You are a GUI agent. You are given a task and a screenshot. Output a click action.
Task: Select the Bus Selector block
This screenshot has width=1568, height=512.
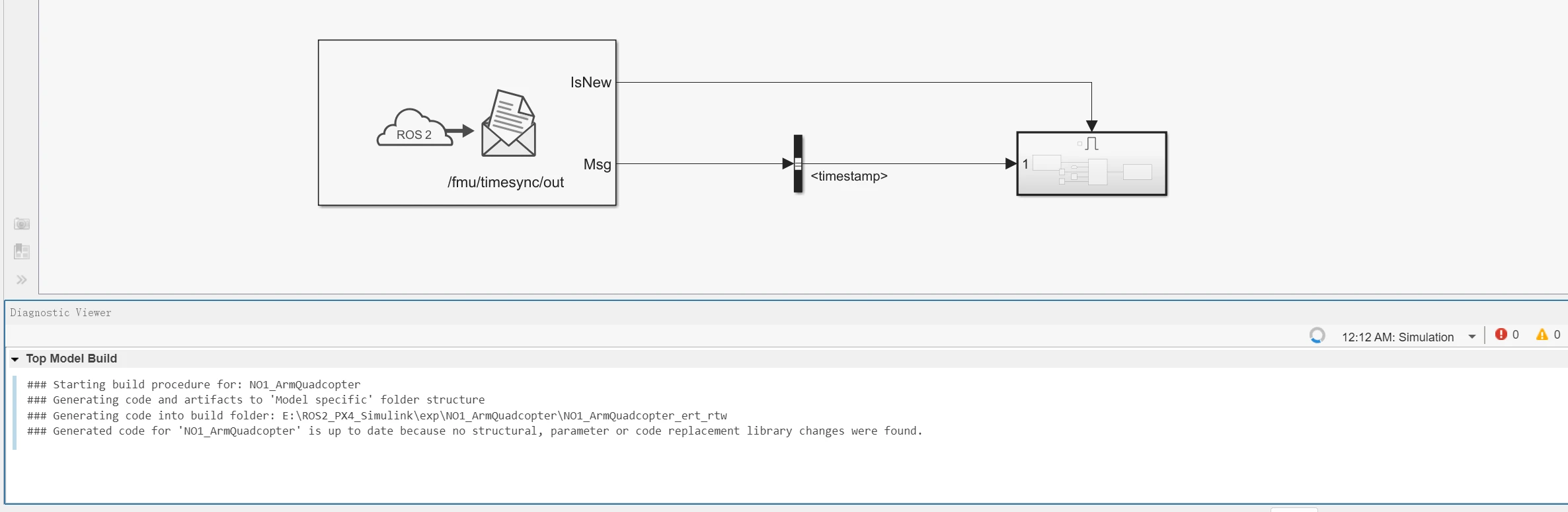tap(798, 164)
